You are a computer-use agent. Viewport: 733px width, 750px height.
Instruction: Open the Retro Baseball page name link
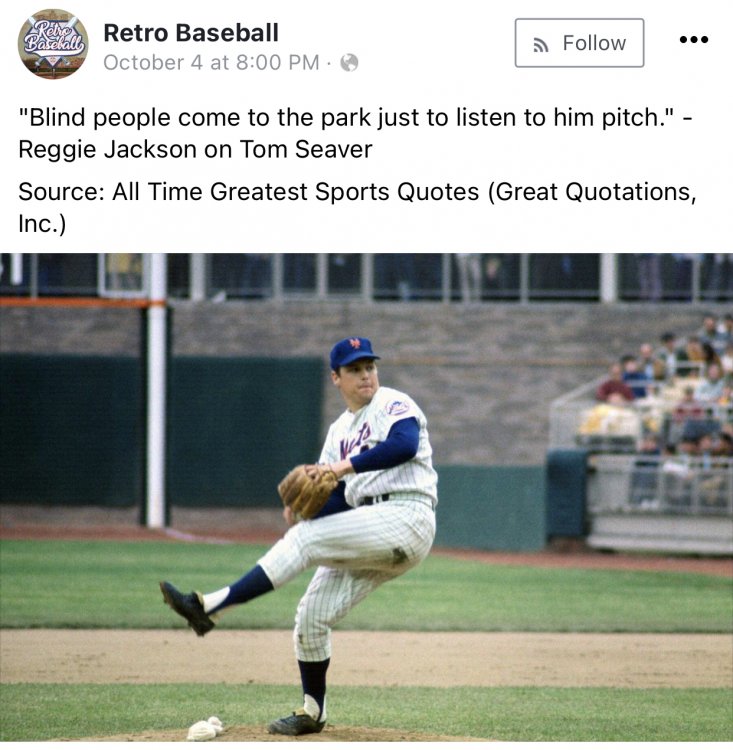tap(191, 33)
